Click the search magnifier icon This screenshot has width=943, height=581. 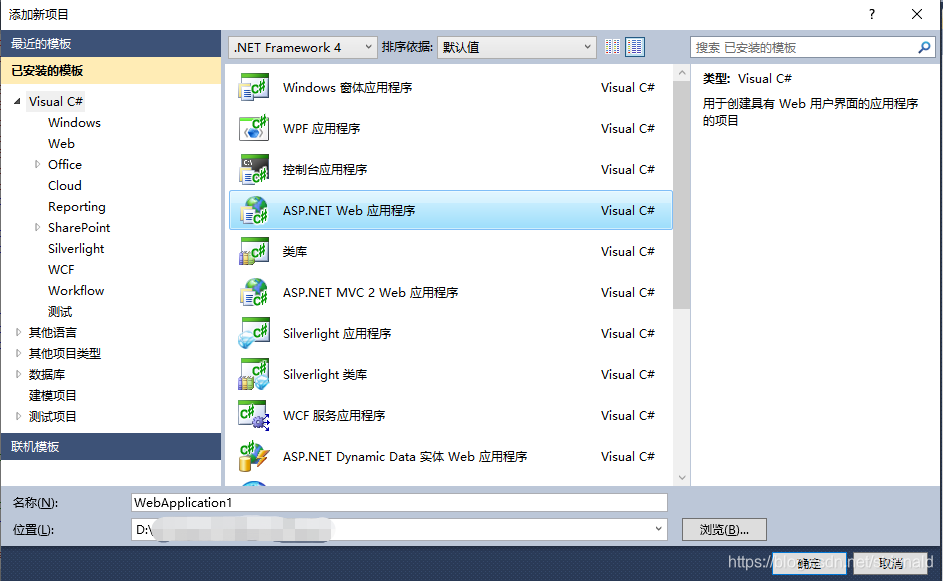[924, 47]
